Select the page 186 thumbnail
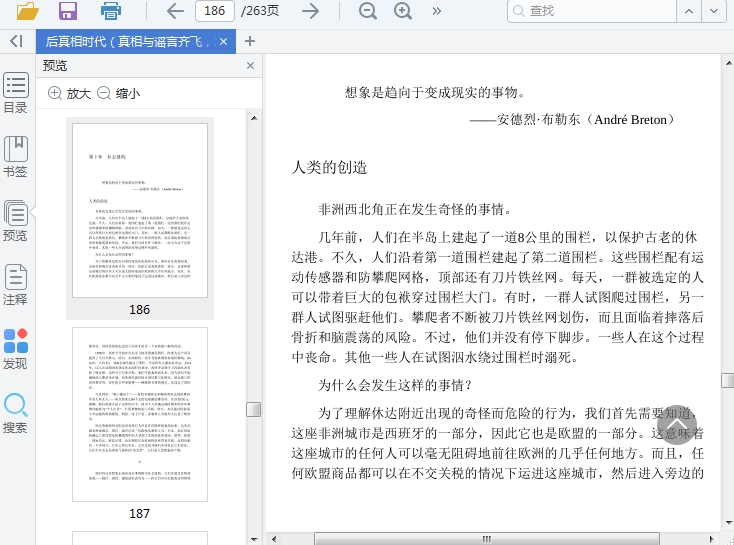Image resolution: width=734 pixels, height=545 pixels. 139,210
